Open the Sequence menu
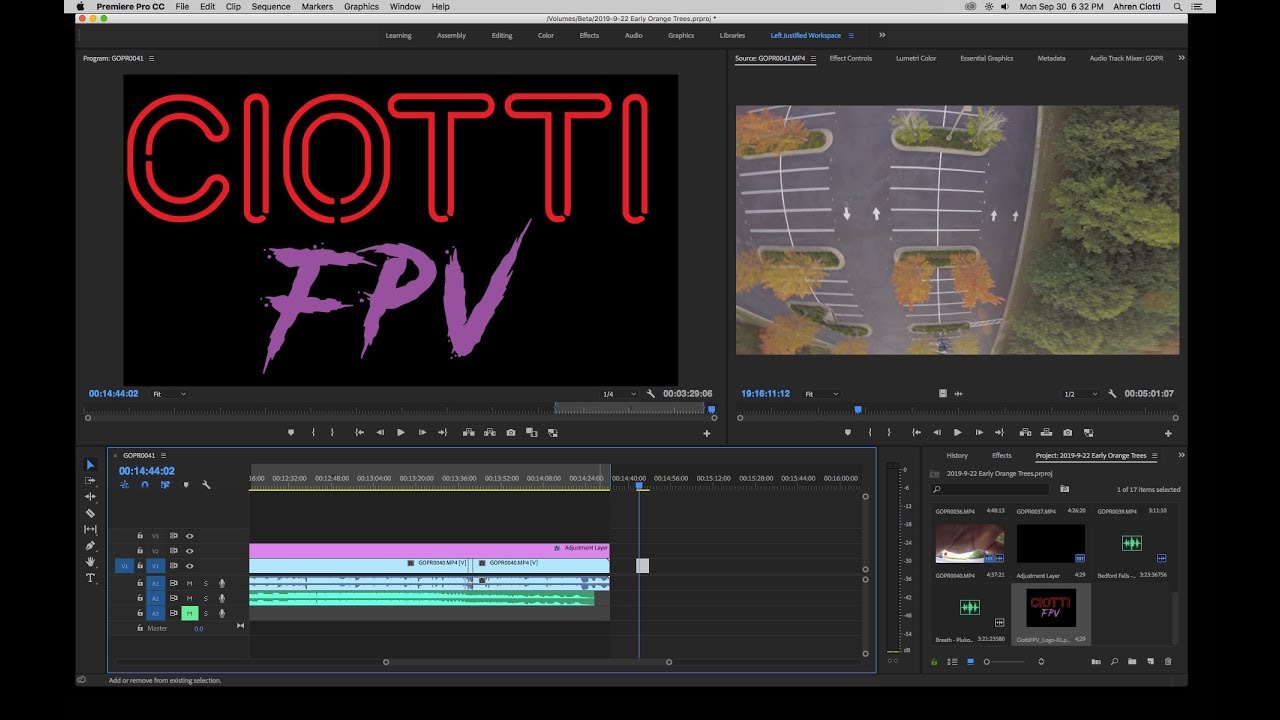Image resolution: width=1280 pixels, height=720 pixels. click(271, 7)
